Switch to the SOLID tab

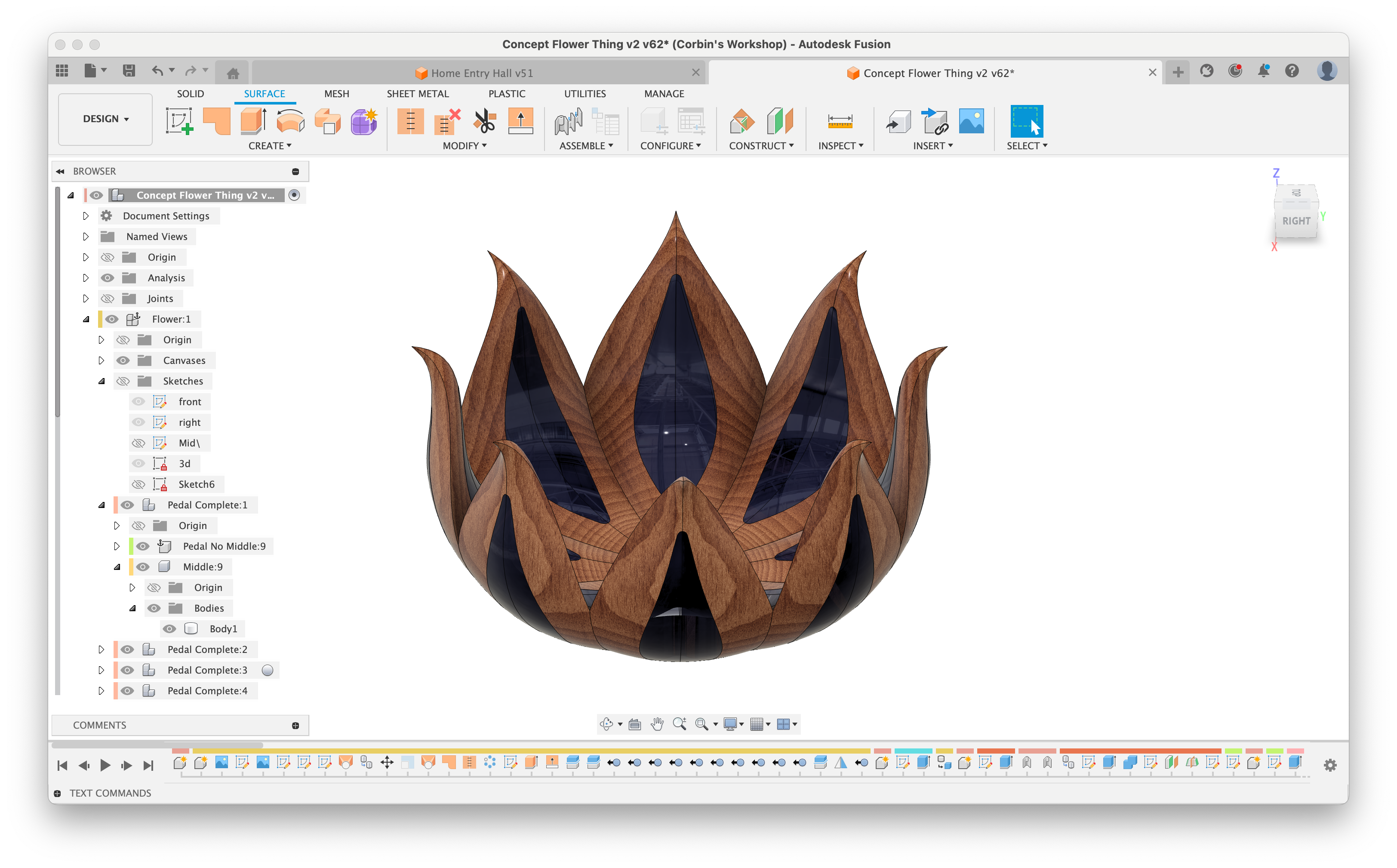click(x=190, y=94)
